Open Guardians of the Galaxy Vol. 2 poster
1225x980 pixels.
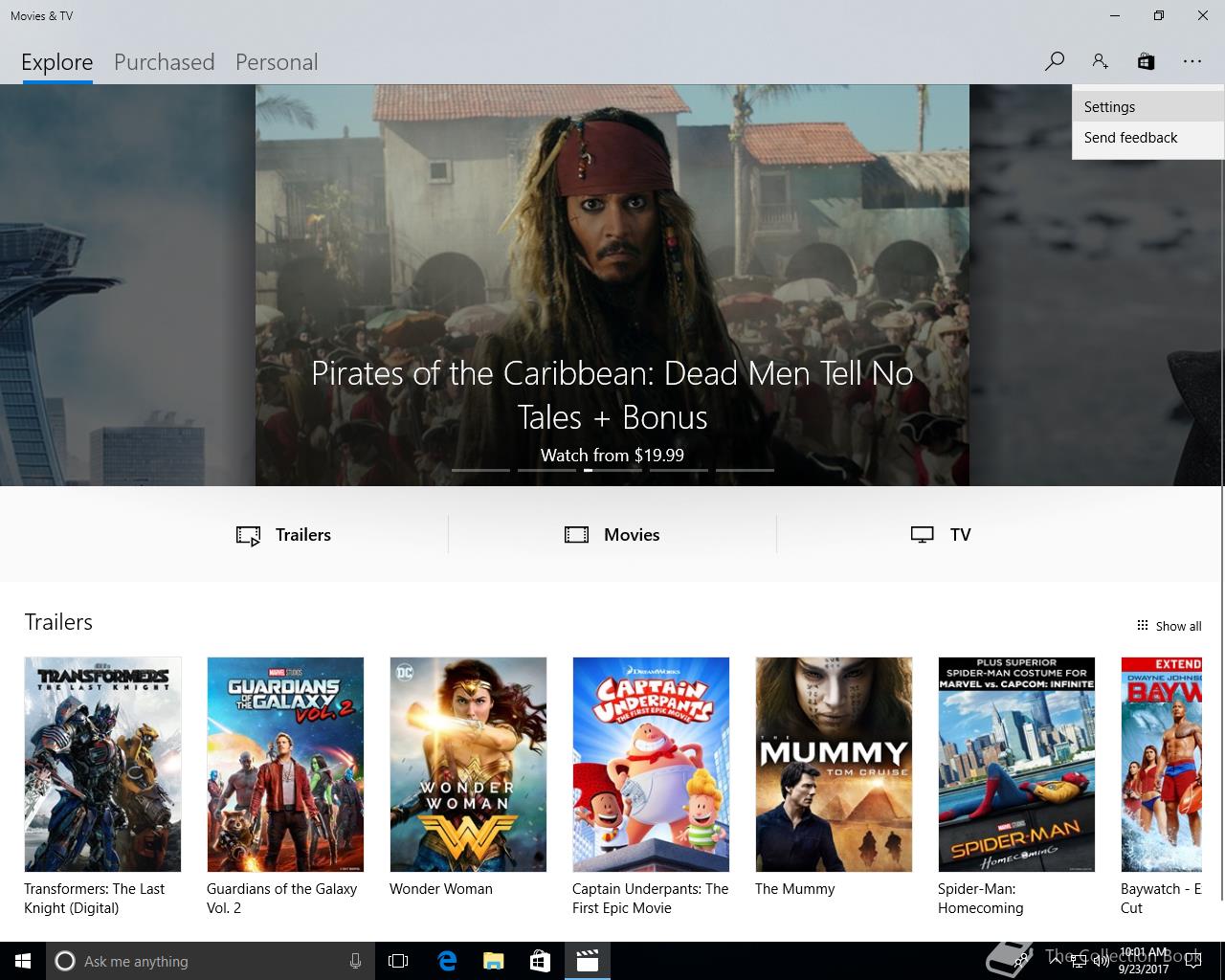[x=285, y=764]
